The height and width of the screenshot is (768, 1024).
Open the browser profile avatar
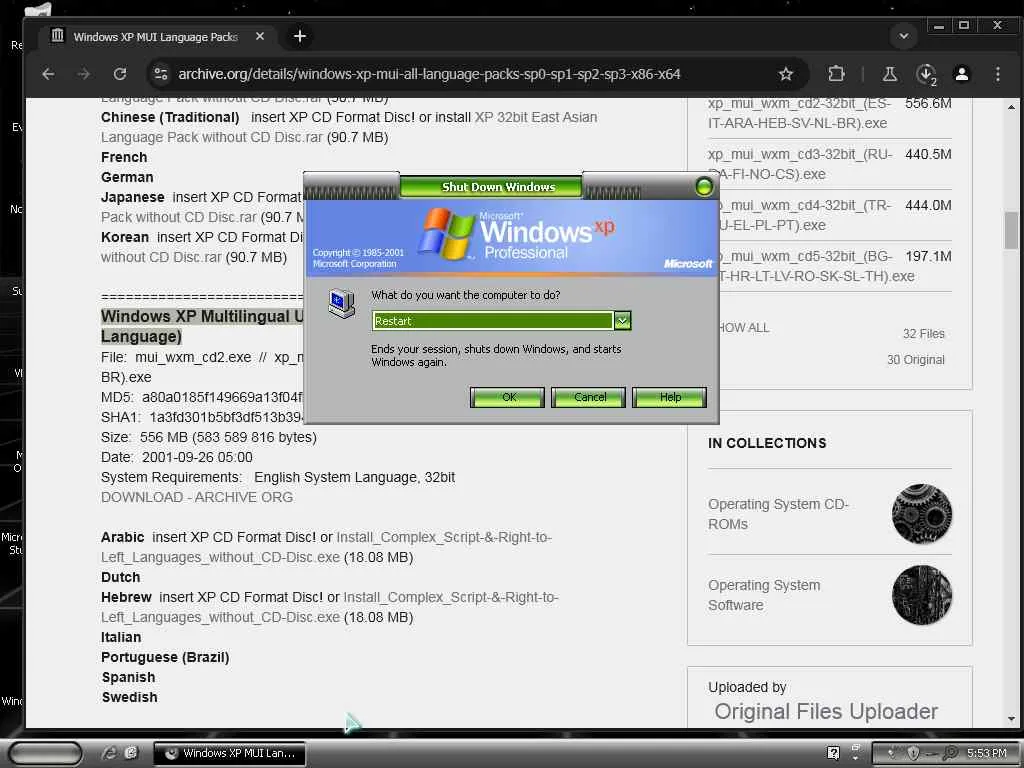coord(962,74)
